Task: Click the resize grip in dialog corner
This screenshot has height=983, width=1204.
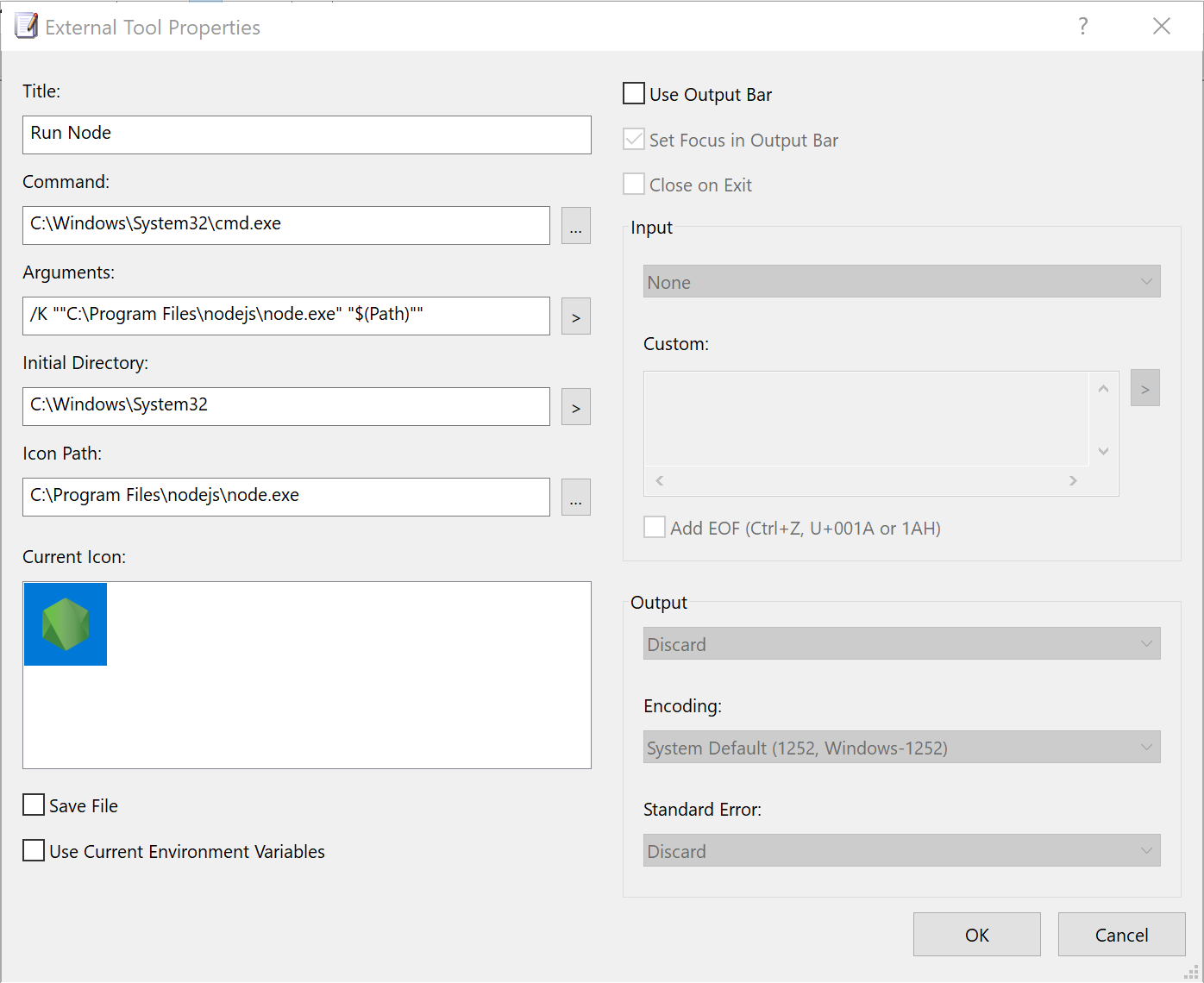Action: coord(1193,972)
